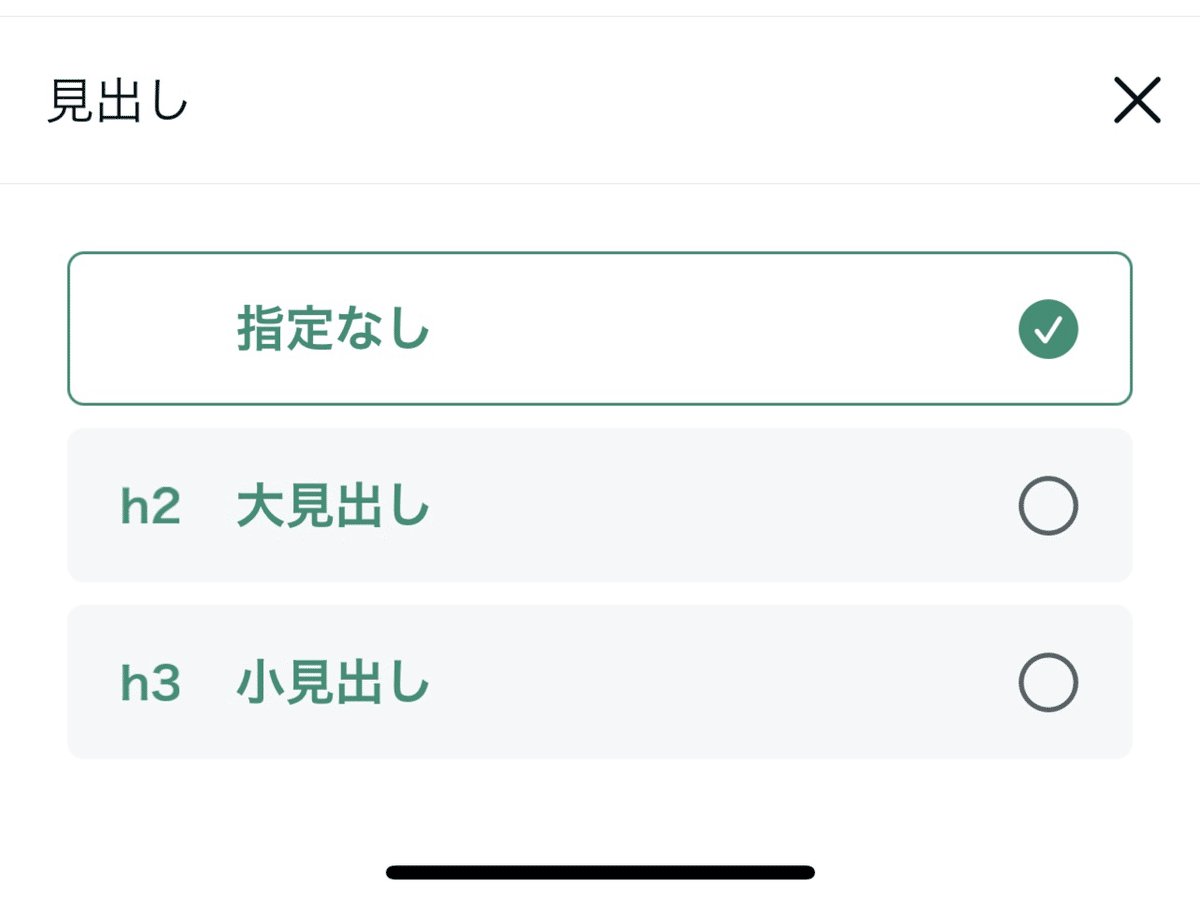
Task: Set heading to large via h2 row
Action: 600,505
